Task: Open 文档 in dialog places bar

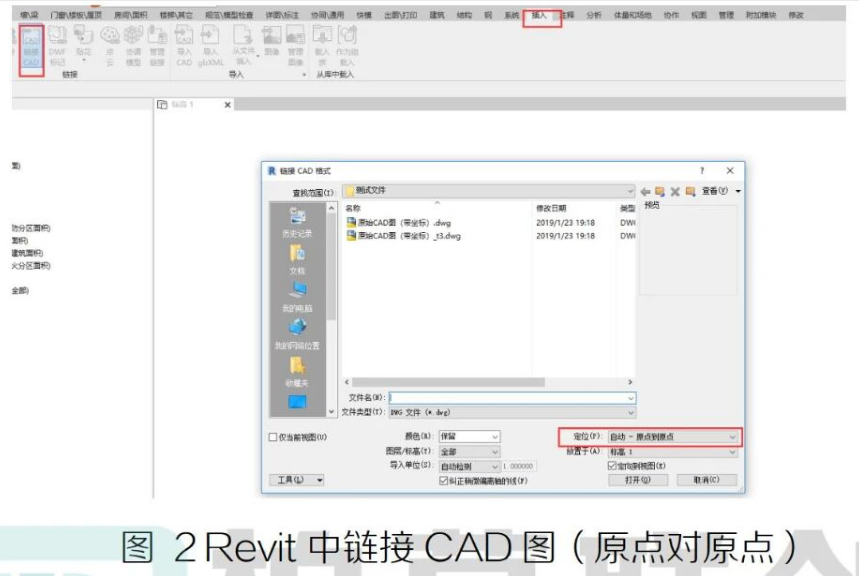Action: point(297,260)
